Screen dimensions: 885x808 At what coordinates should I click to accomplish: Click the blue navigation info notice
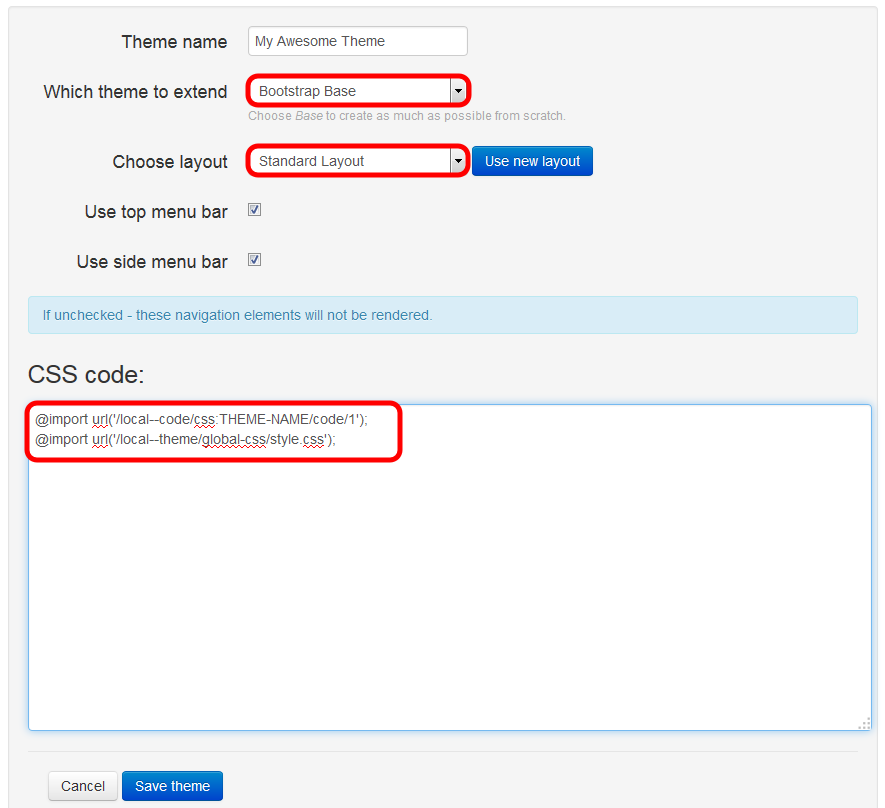pyautogui.click(x=442, y=315)
